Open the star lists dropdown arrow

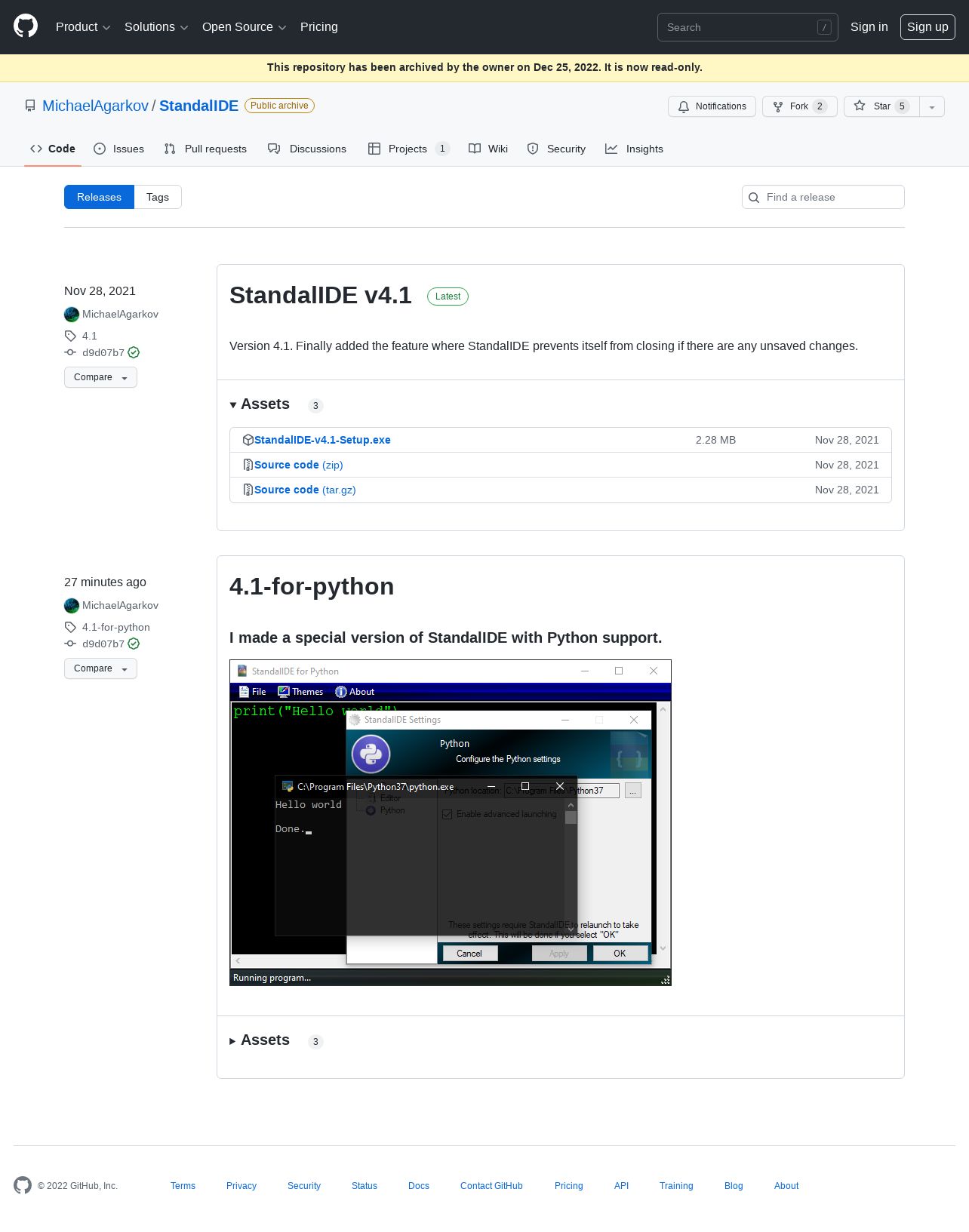point(932,106)
